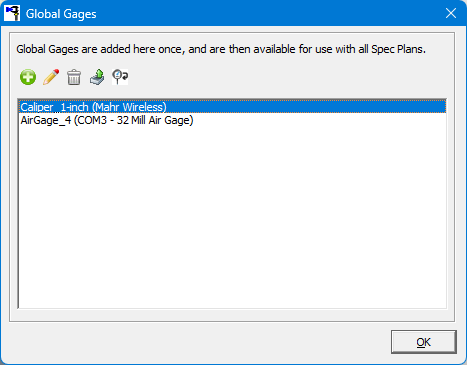This screenshot has height=365, width=467.
Task: Select the Caliper_1-inch (Mahr Wireless) gage
Action: pos(232,107)
